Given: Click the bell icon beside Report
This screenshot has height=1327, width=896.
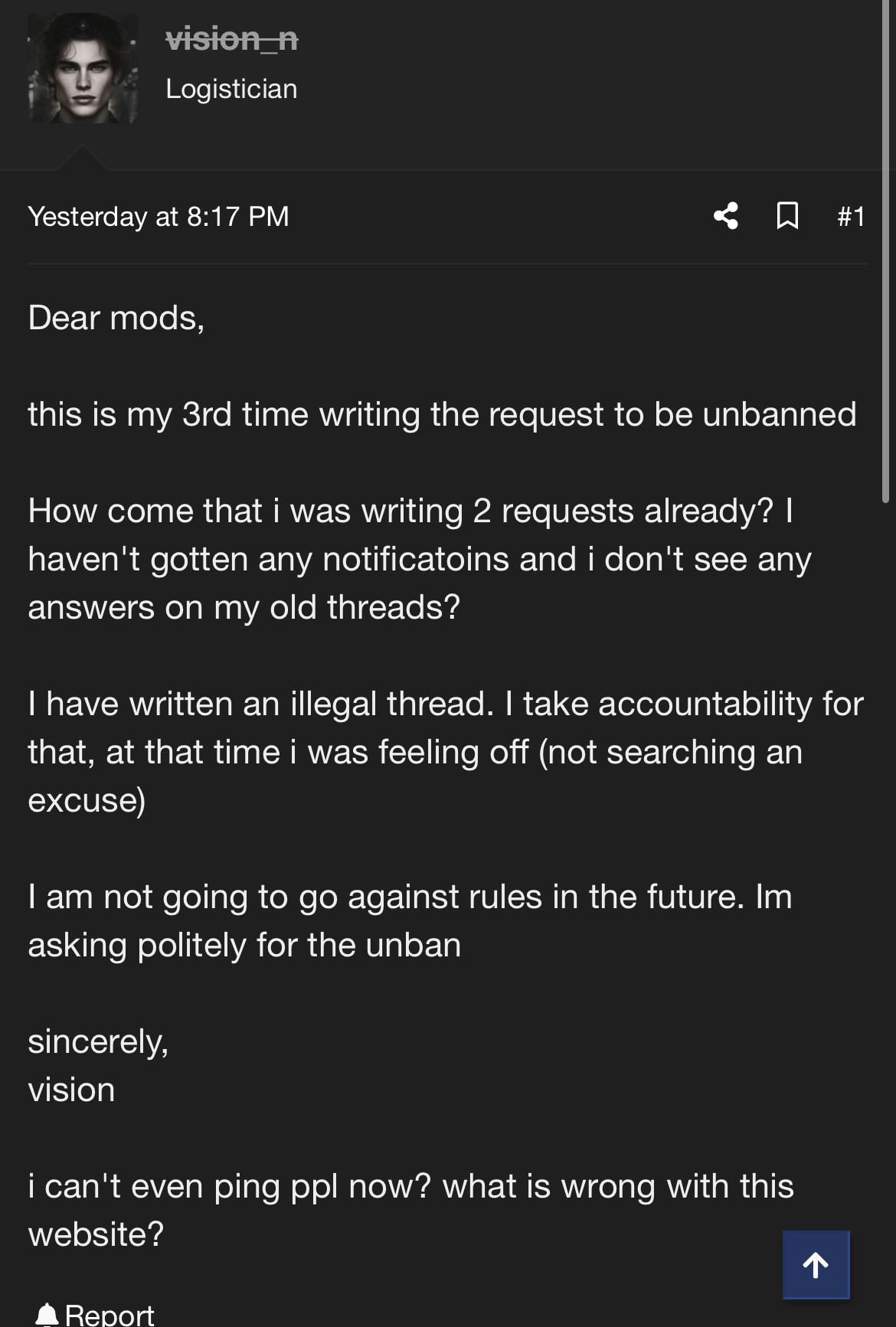Looking at the screenshot, I should tap(47, 1315).
